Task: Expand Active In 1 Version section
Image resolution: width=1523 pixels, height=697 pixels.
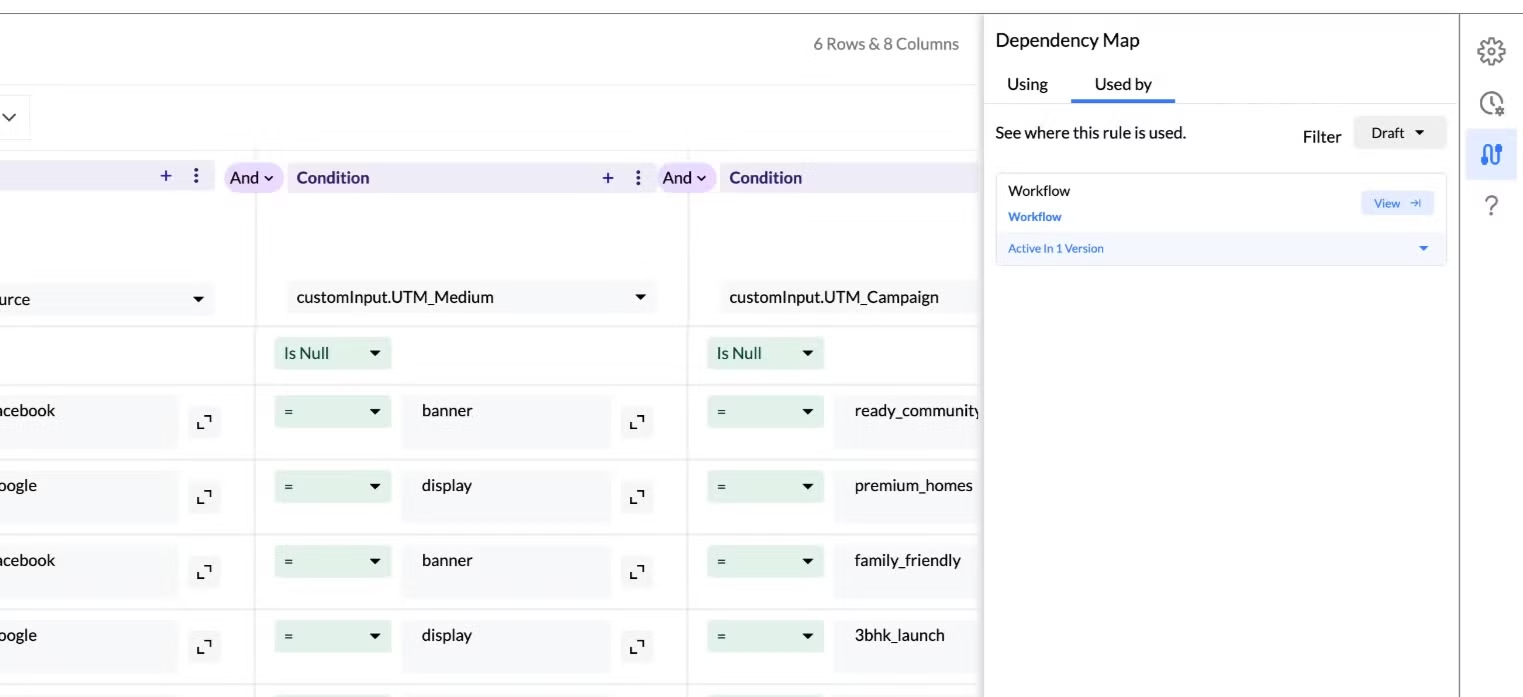Action: (1423, 249)
